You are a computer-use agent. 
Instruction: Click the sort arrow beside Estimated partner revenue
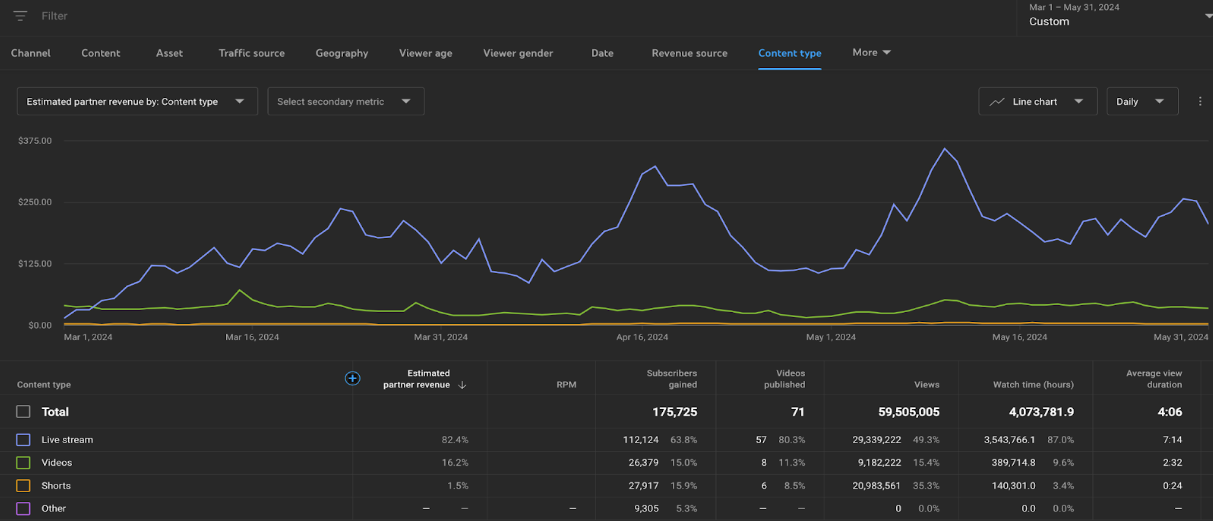click(462, 385)
